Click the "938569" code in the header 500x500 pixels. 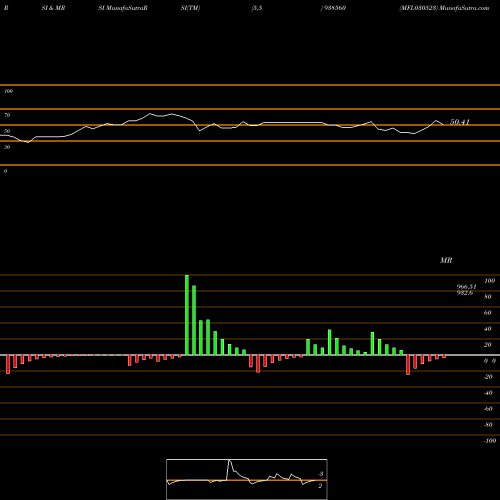tap(334, 8)
